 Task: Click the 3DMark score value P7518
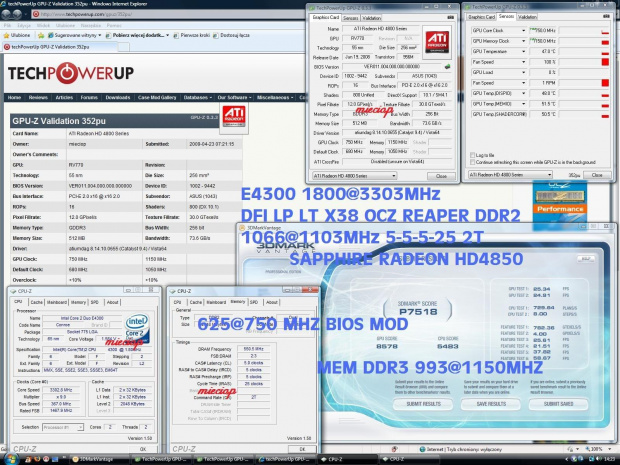click(x=418, y=312)
